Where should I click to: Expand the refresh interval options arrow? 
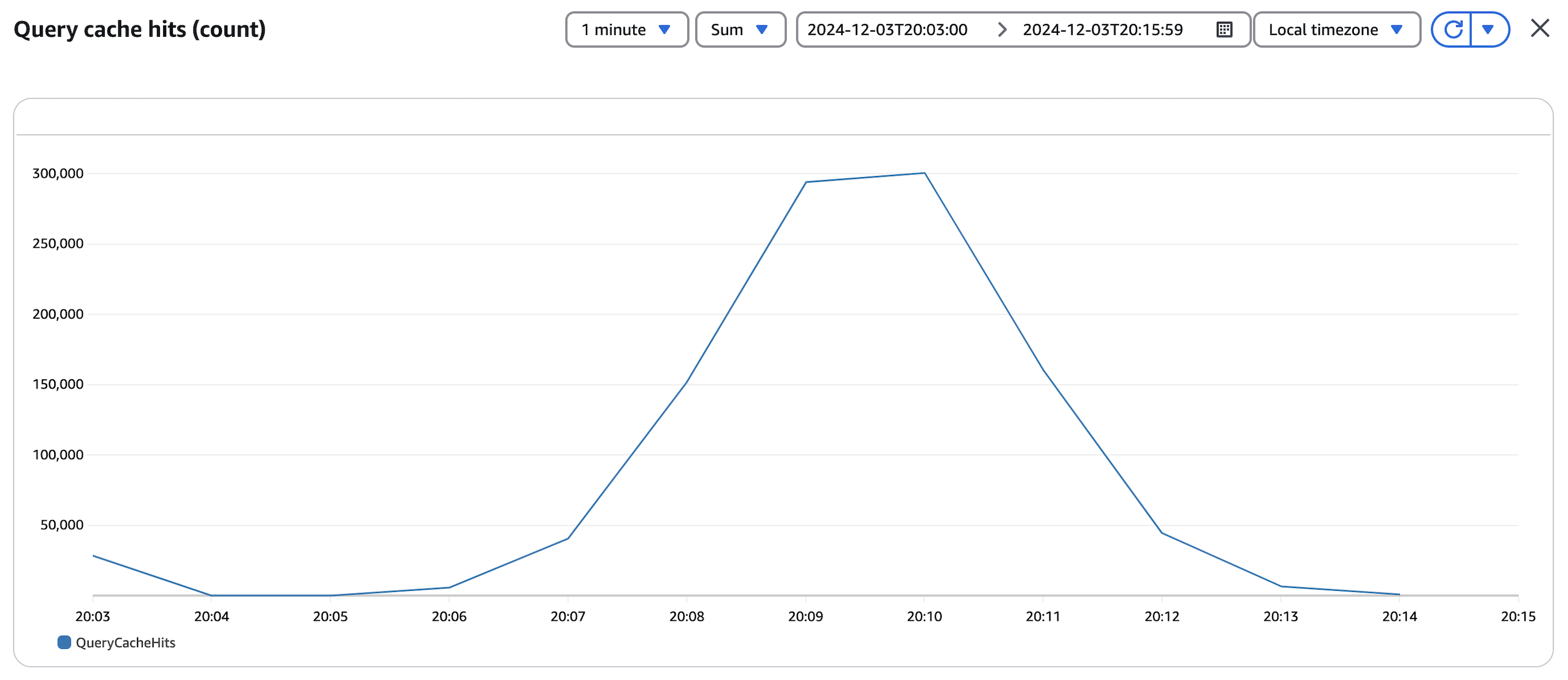[1487, 29]
